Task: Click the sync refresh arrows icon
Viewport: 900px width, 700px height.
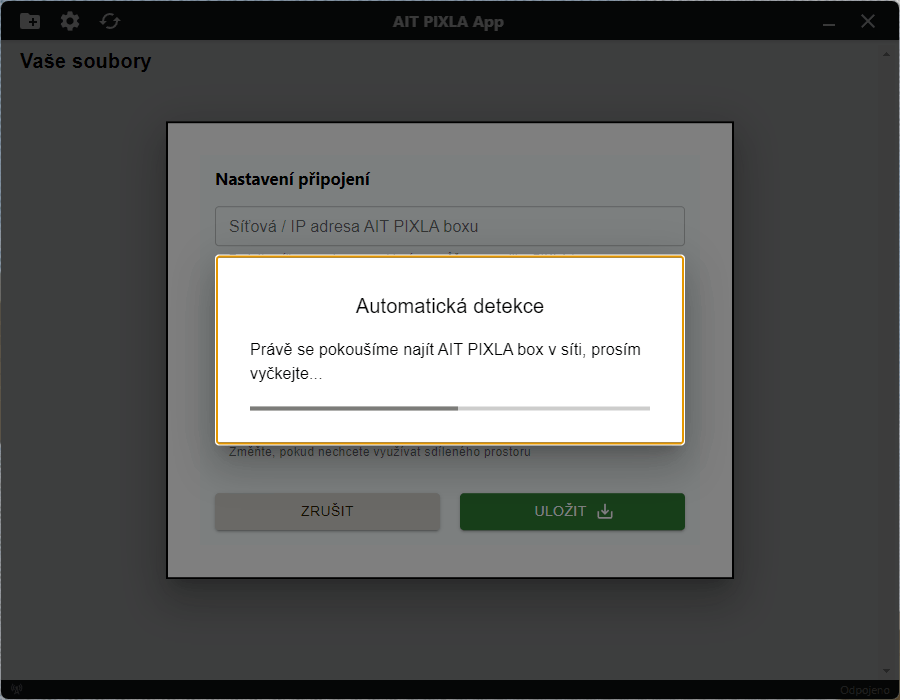Action: 109,21
